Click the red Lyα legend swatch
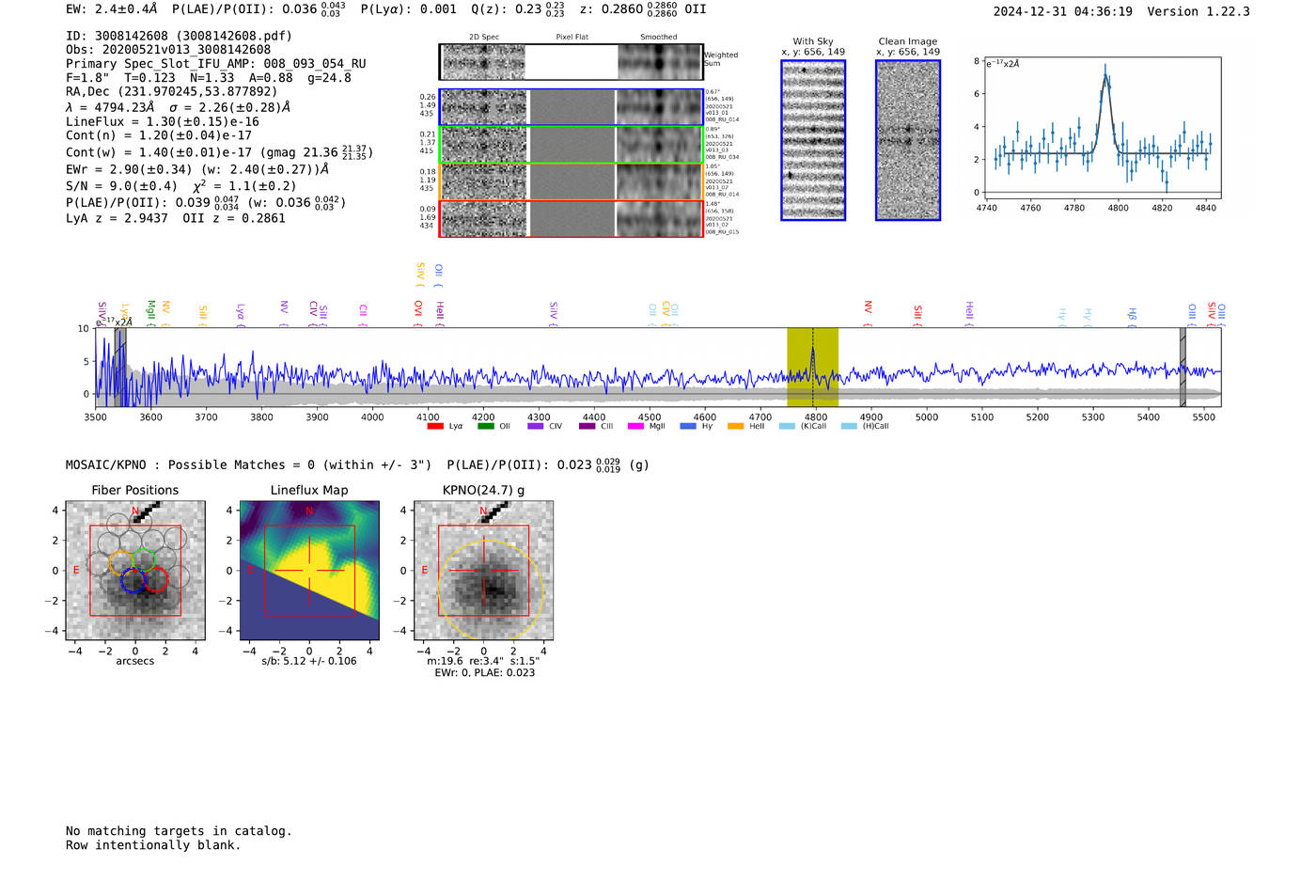Viewport: 1316px width, 896px height. pos(435,427)
